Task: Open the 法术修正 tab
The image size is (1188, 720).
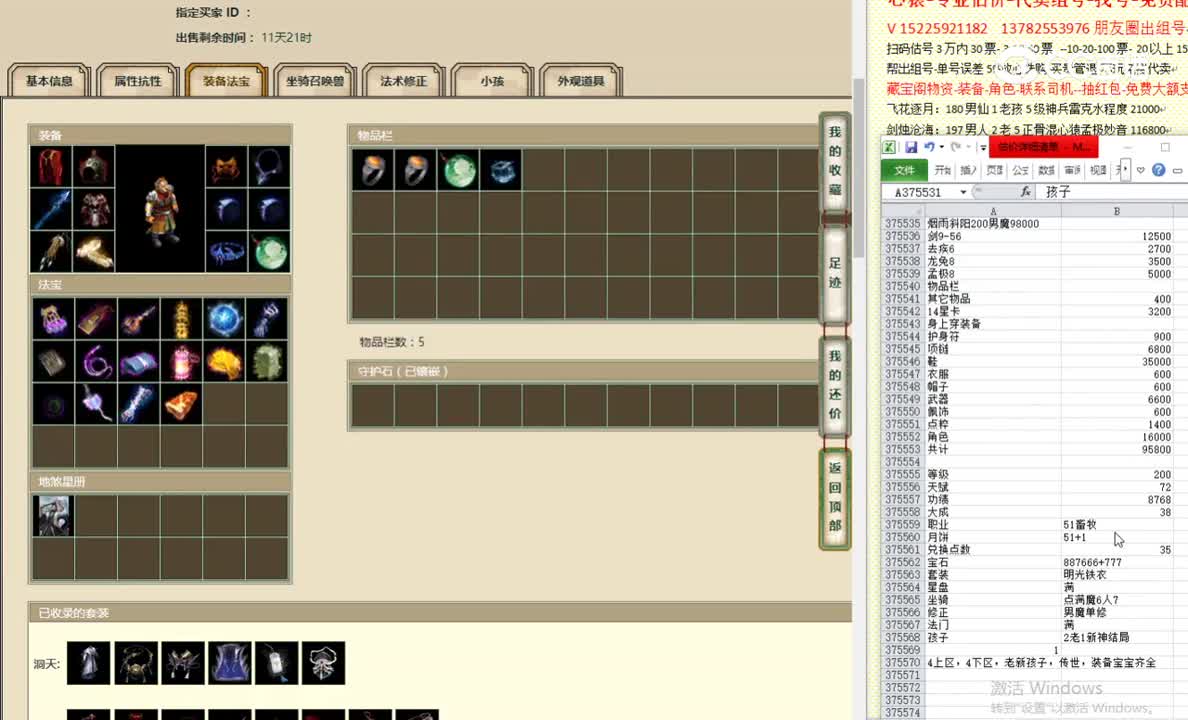Action: pyautogui.click(x=403, y=81)
